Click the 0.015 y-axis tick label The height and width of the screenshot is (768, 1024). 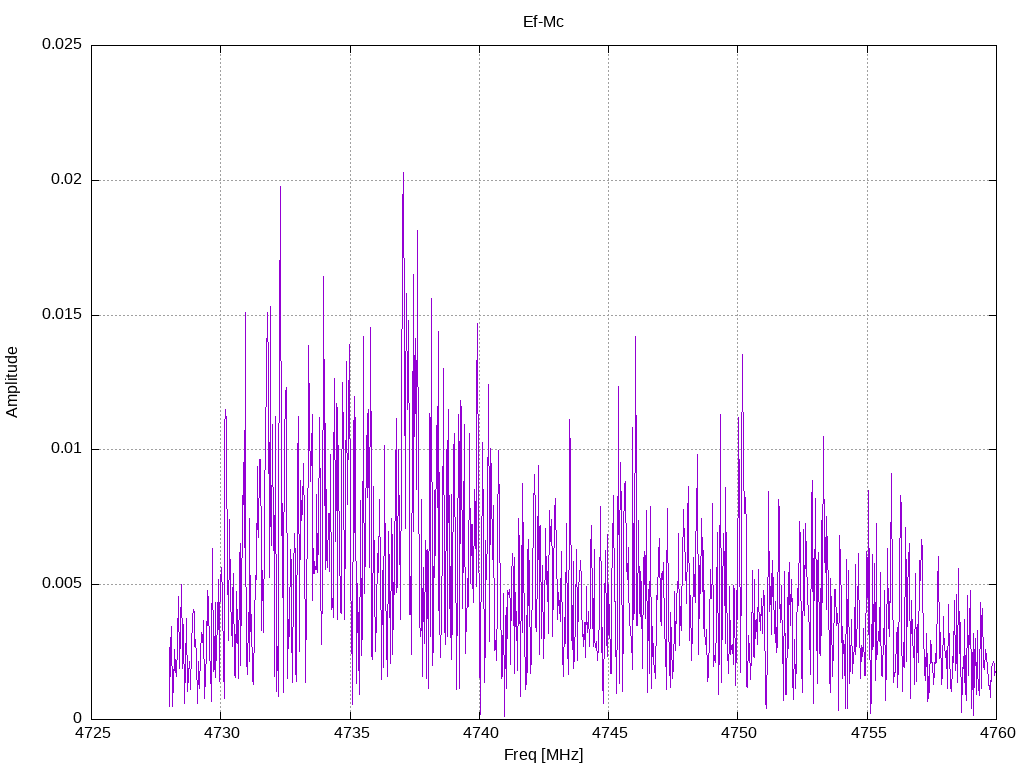62,314
